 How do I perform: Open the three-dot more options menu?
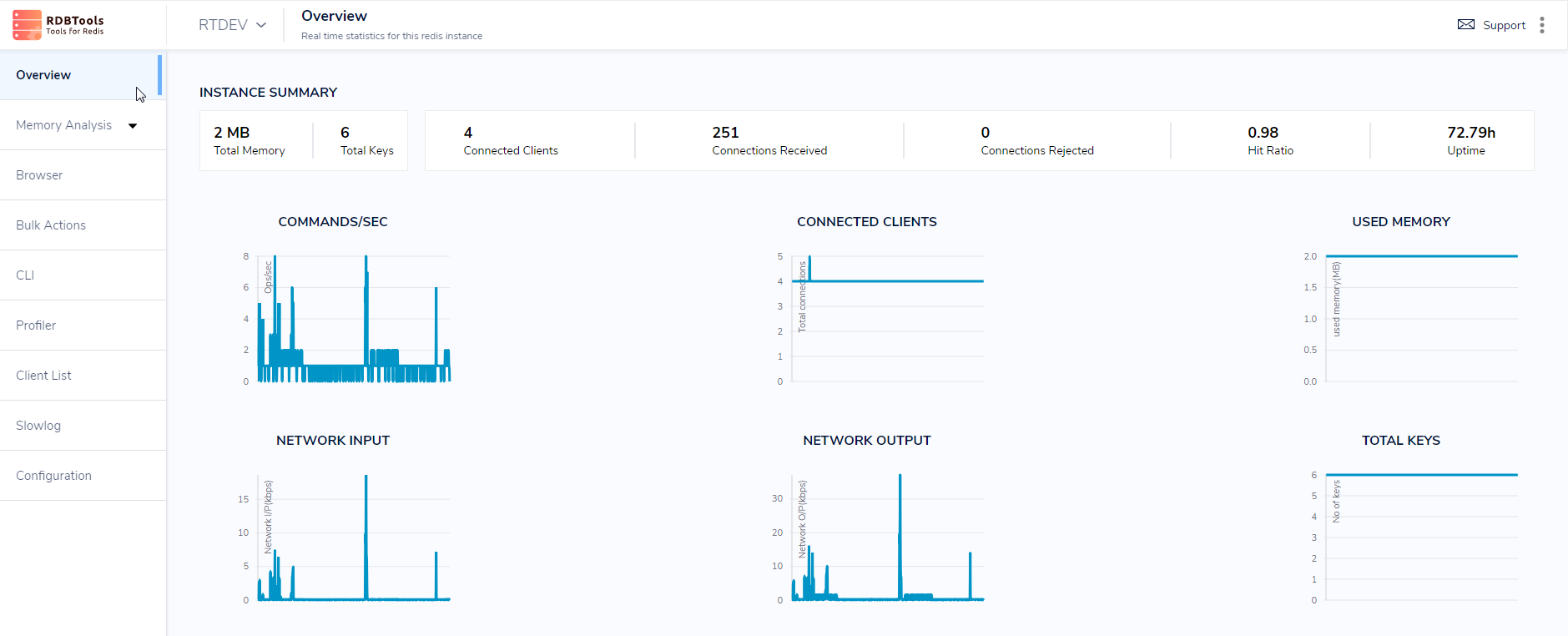click(1541, 25)
